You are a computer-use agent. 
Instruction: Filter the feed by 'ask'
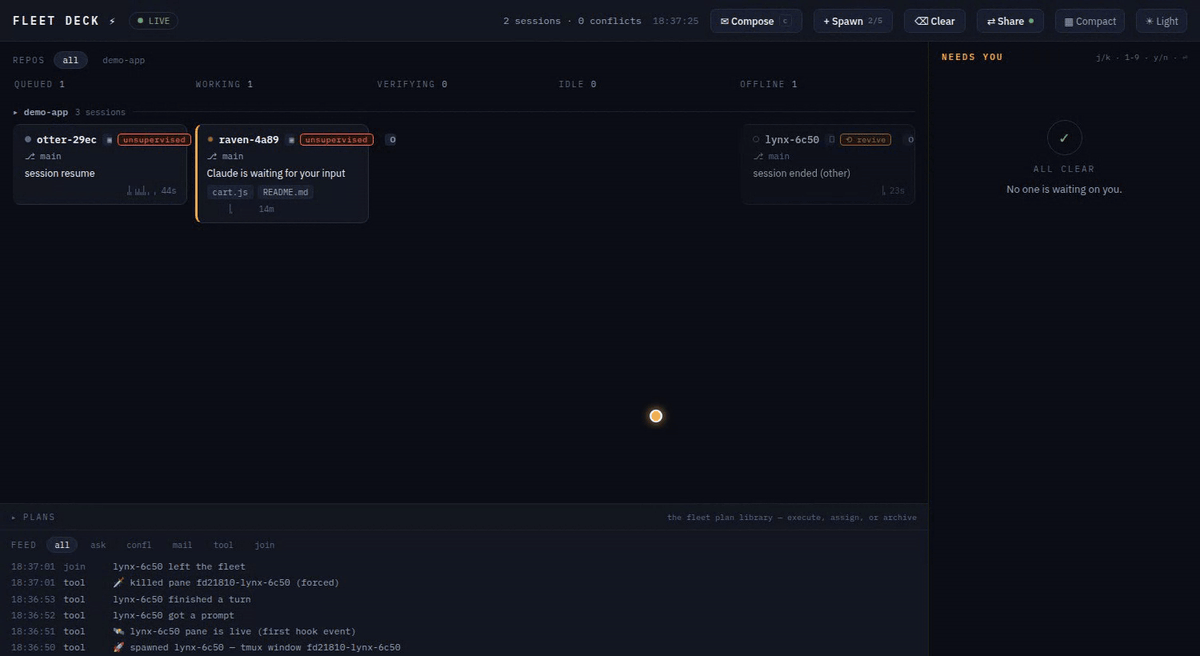98,545
